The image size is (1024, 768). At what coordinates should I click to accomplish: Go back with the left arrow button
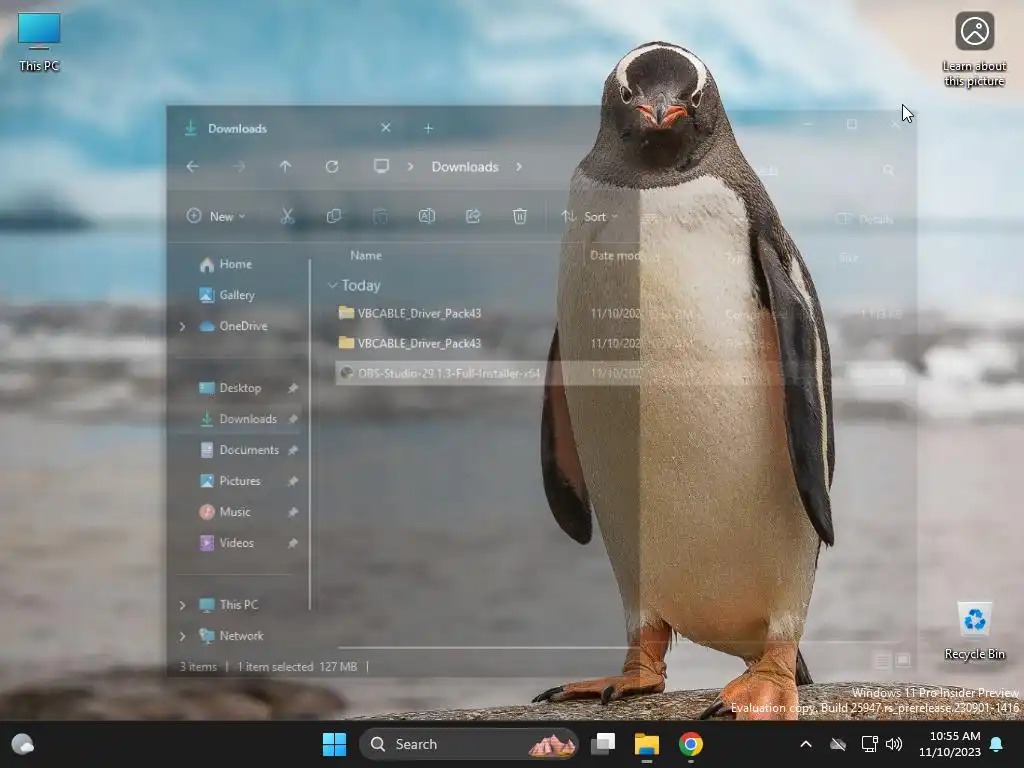(192, 167)
